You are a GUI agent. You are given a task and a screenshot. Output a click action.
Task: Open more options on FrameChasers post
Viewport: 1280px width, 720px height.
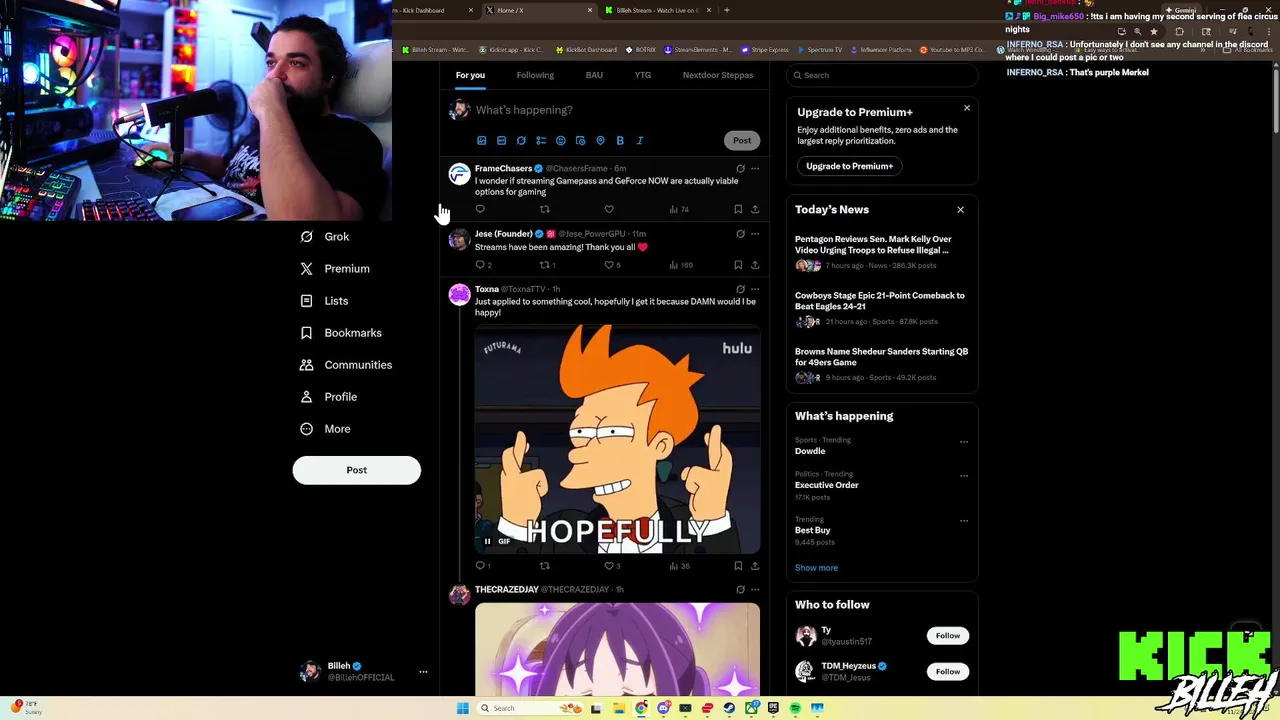coord(755,169)
